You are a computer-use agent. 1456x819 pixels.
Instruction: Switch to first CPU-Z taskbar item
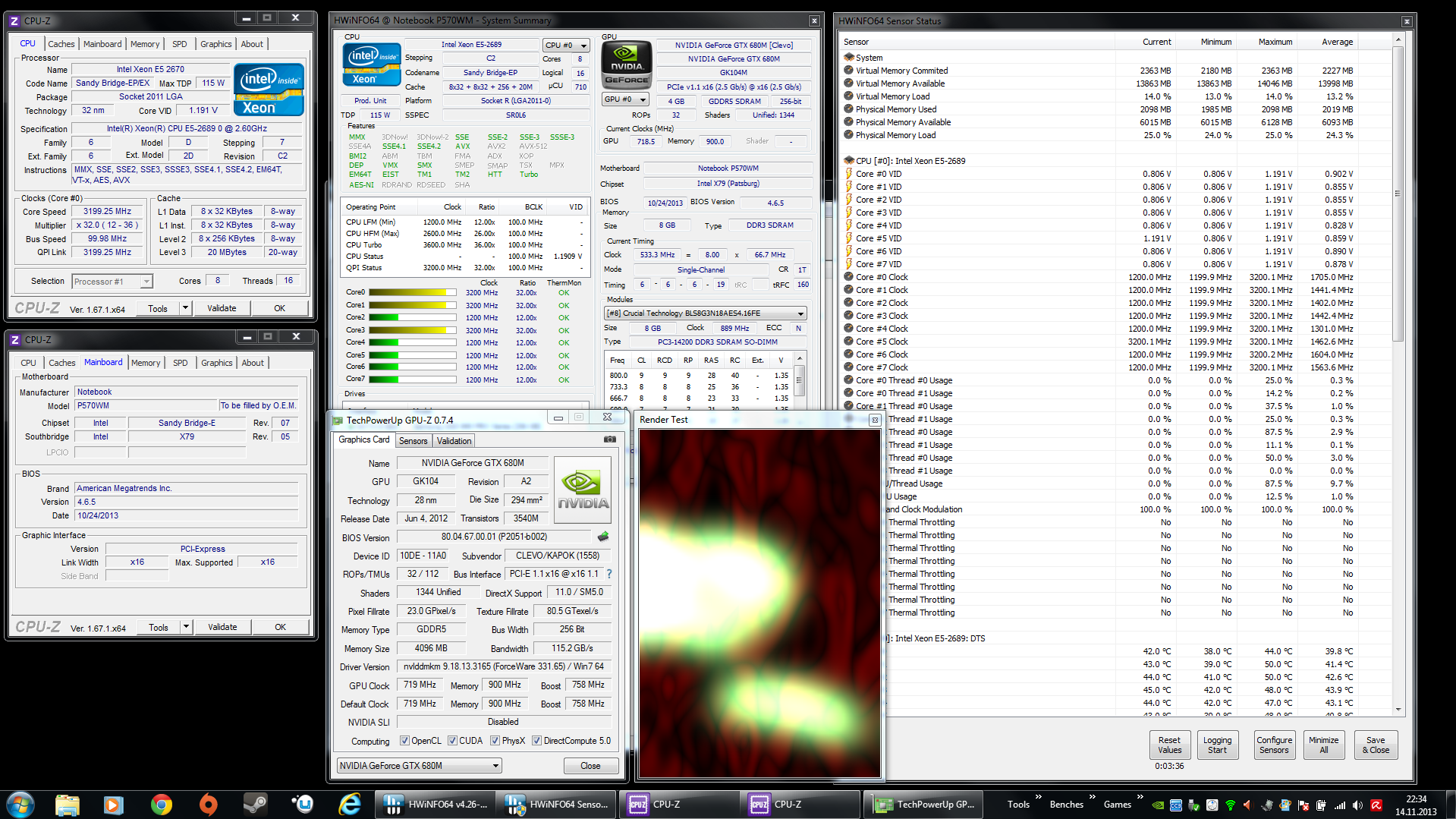coord(678,805)
